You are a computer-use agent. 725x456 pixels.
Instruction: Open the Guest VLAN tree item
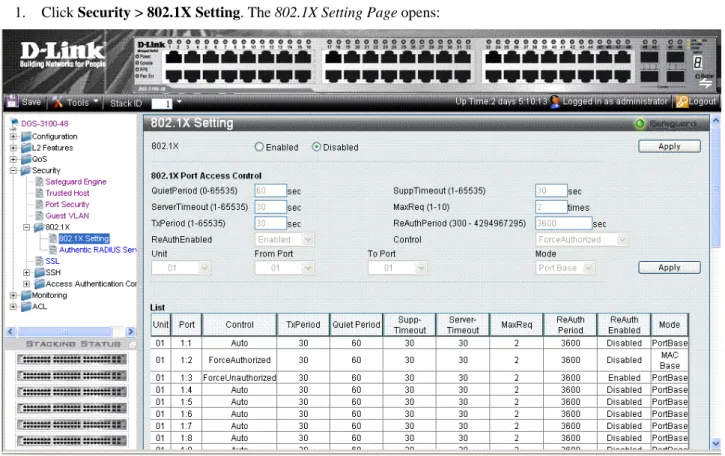[67, 216]
